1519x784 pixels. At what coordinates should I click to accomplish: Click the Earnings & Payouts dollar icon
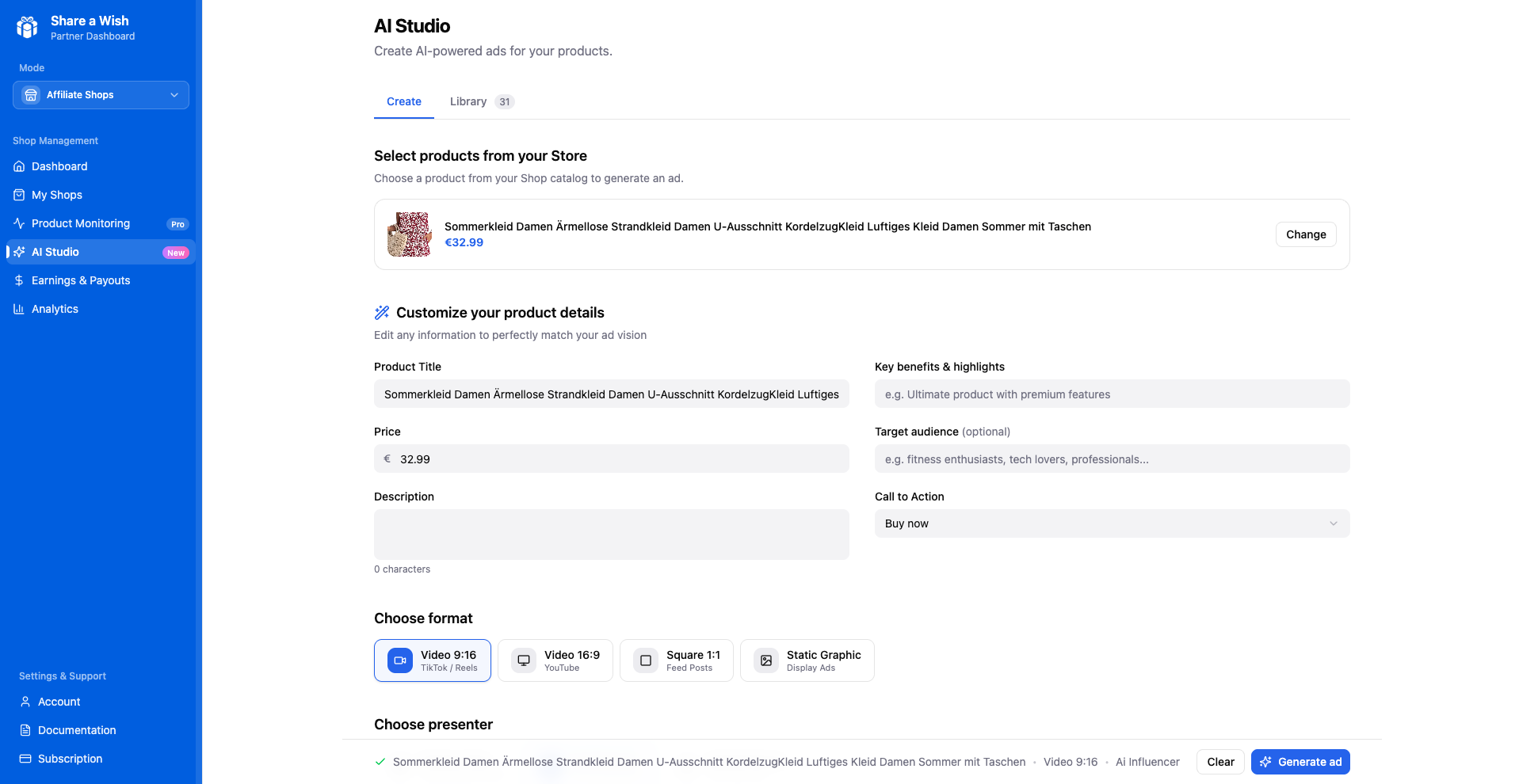[19, 280]
